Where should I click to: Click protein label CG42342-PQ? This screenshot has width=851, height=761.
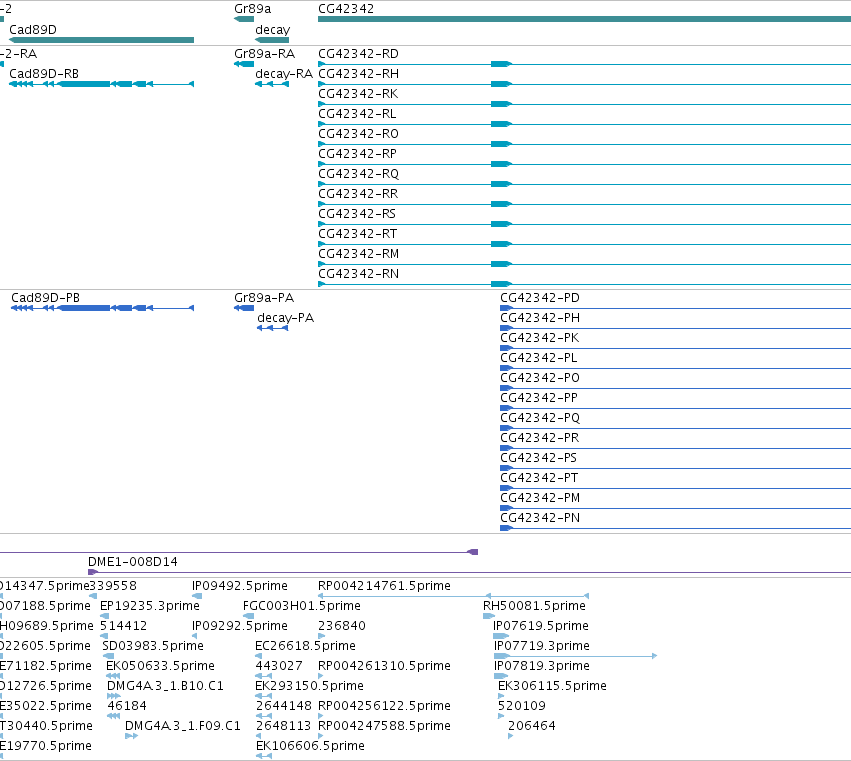pos(540,418)
